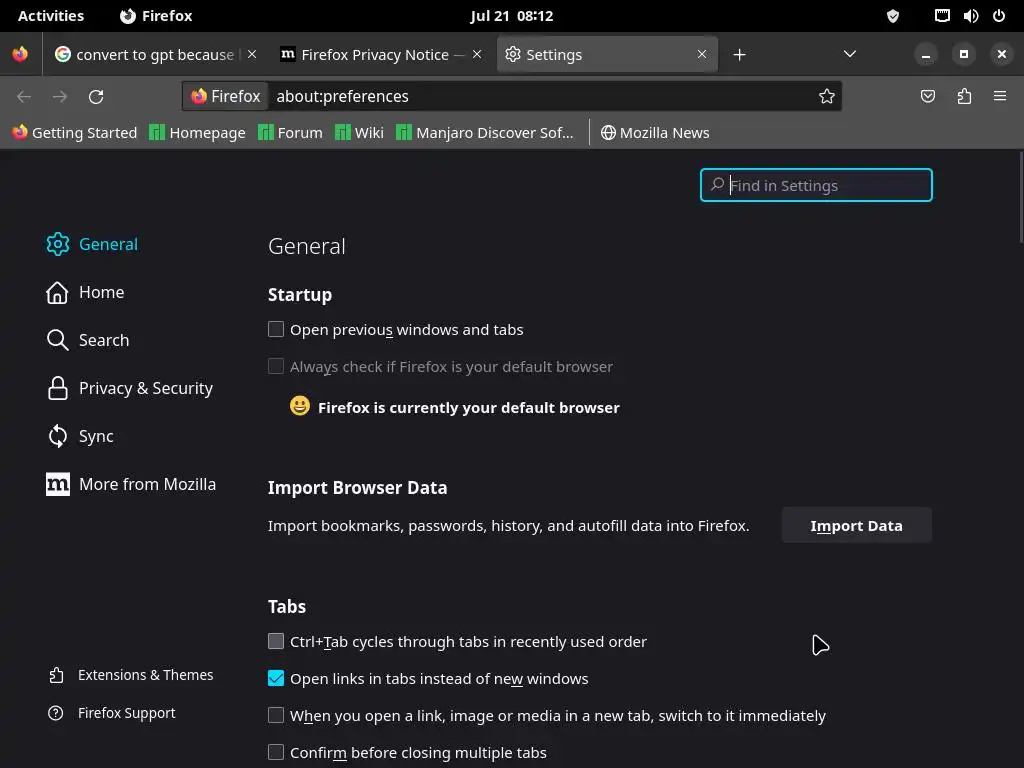Click the reload page icon
Screen dimensions: 1024x768
[x=96, y=96]
